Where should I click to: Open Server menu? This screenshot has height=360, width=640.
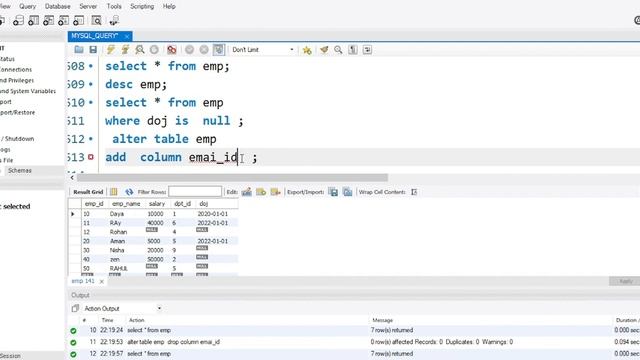coord(88,7)
